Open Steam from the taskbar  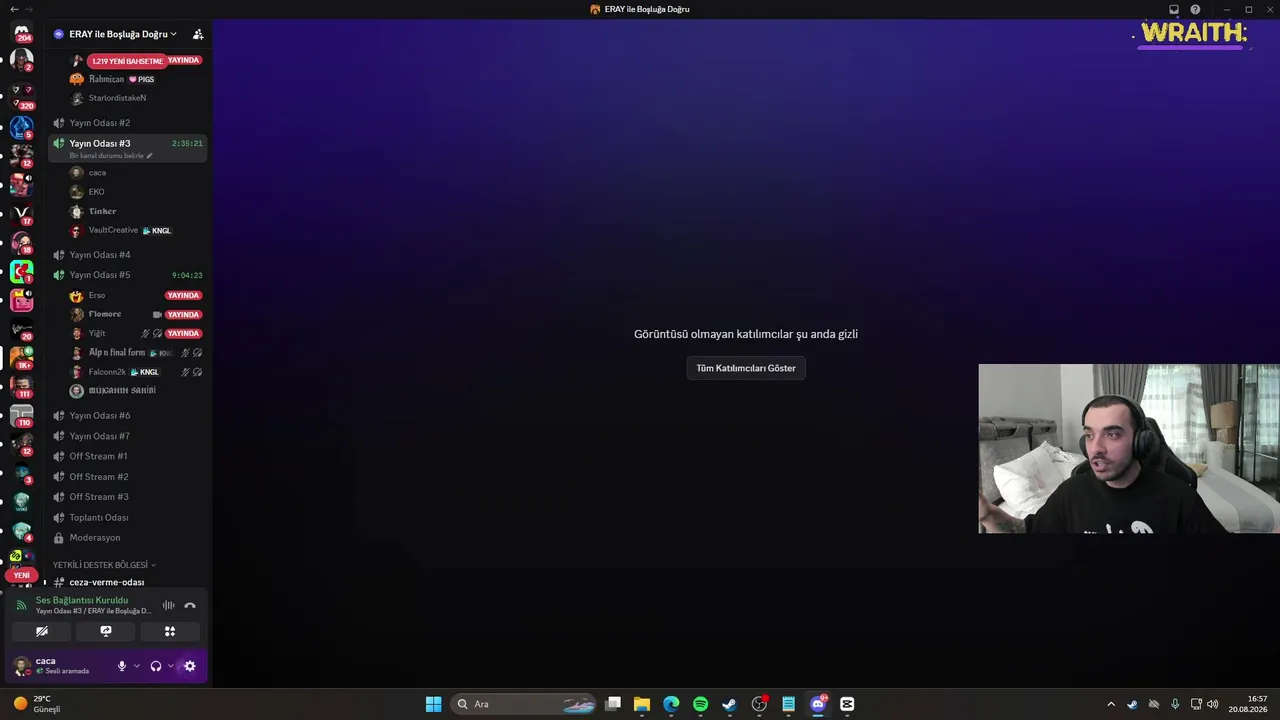coord(729,704)
